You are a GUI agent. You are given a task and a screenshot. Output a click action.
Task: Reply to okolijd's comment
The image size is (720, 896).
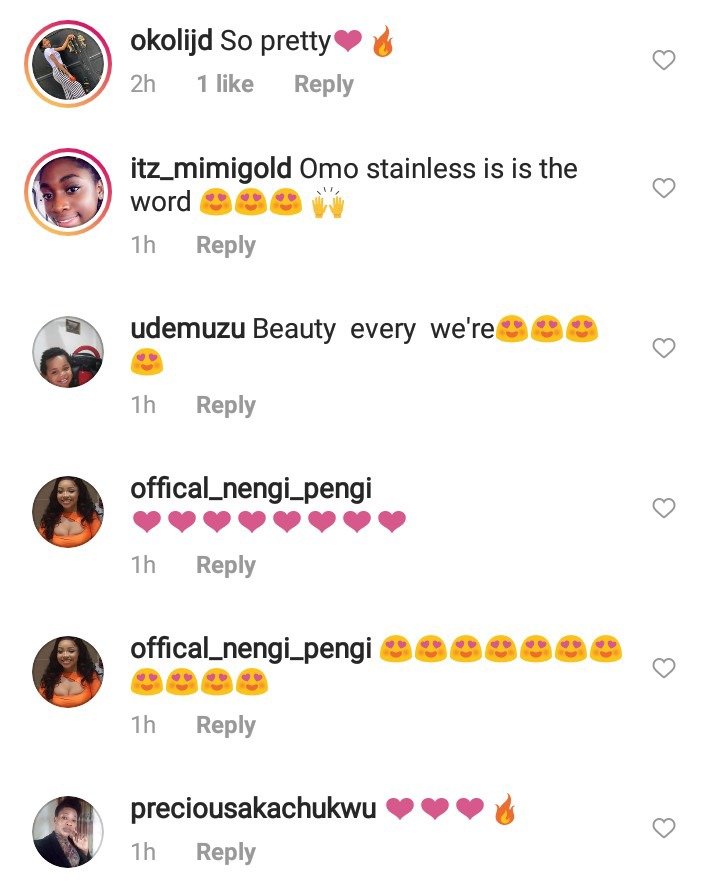tap(323, 85)
